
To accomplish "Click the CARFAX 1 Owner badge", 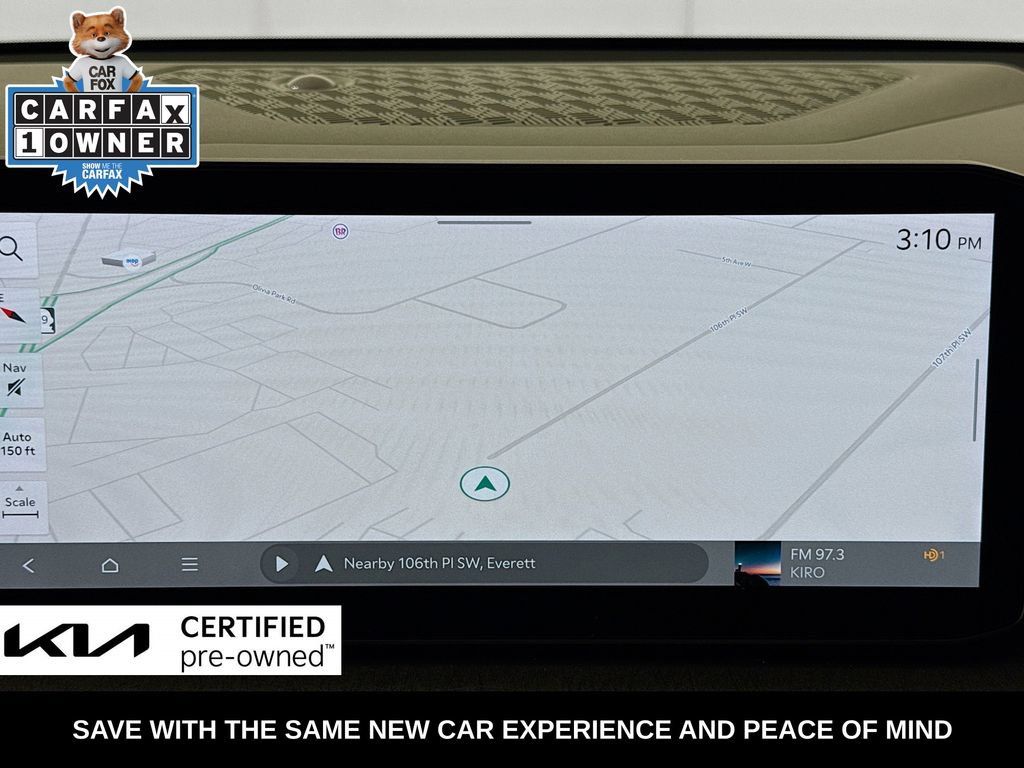I will (102, 102).
